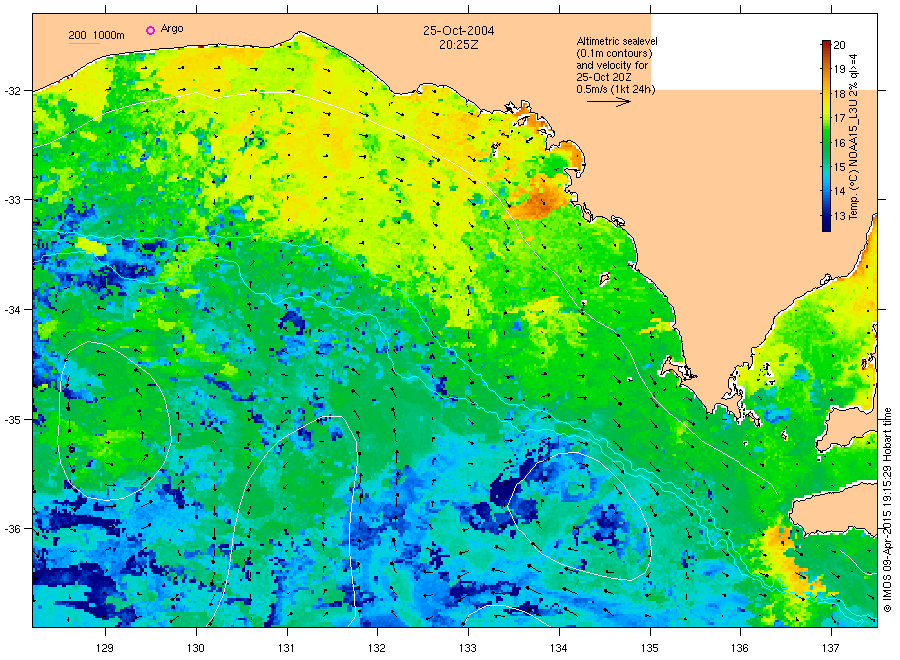
Task: Click the cyan depth contour legend line
Action: pyautogui.click(x=84, y=43)
